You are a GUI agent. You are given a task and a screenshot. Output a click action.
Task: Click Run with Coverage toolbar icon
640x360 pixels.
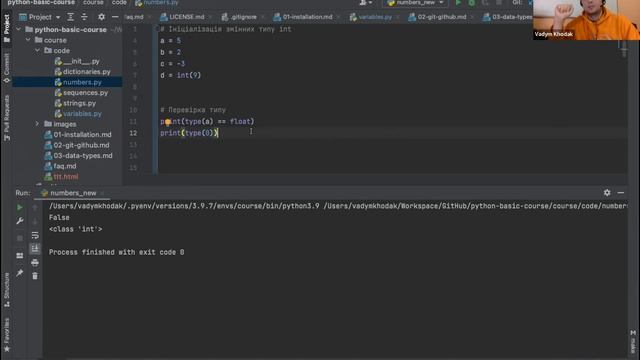[x=485, y=3]
